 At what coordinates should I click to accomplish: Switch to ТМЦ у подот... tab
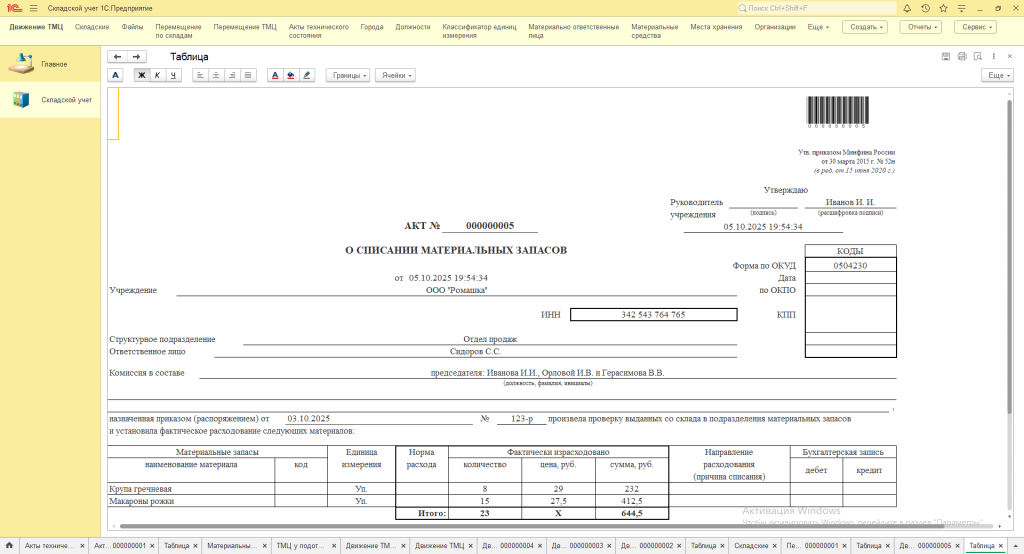300,546
